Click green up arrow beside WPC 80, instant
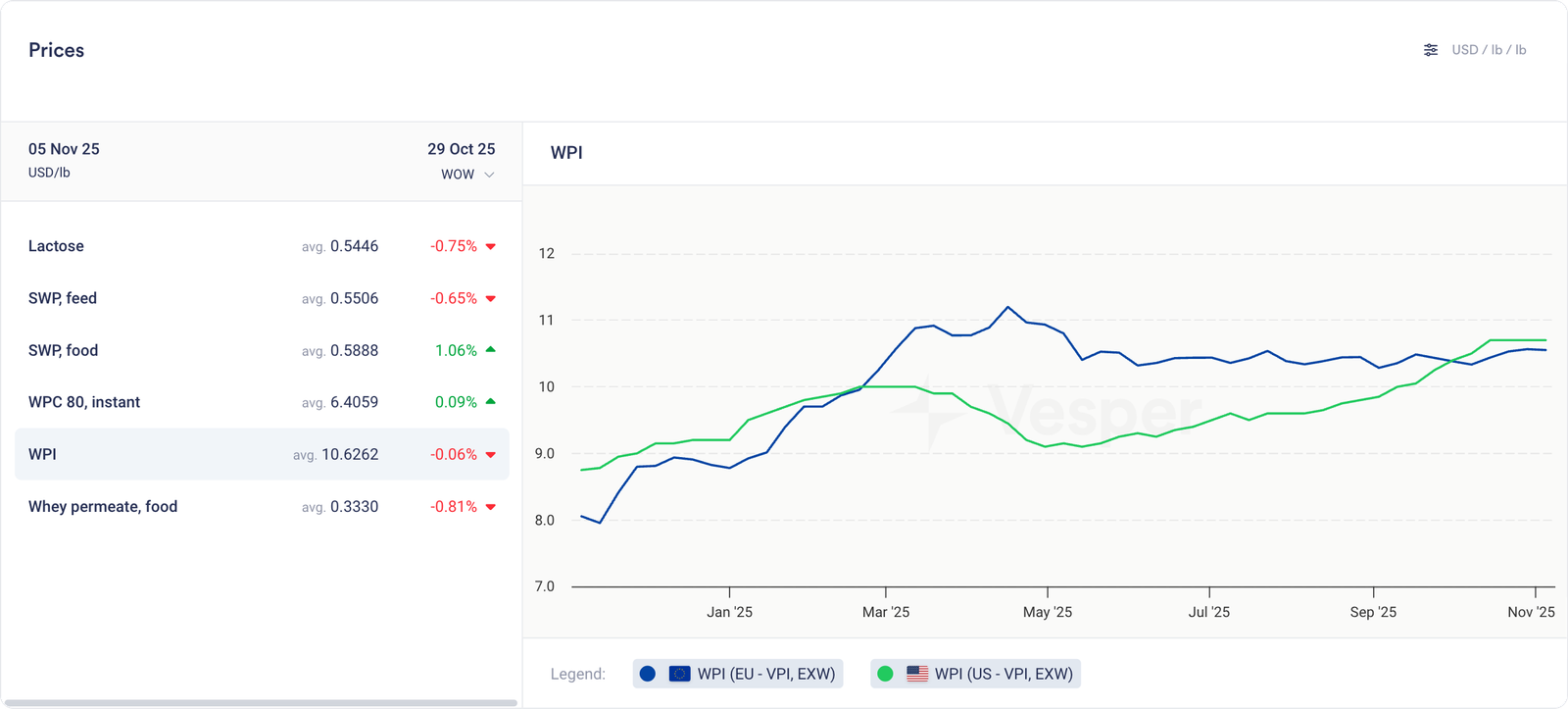 pos(491,402)
